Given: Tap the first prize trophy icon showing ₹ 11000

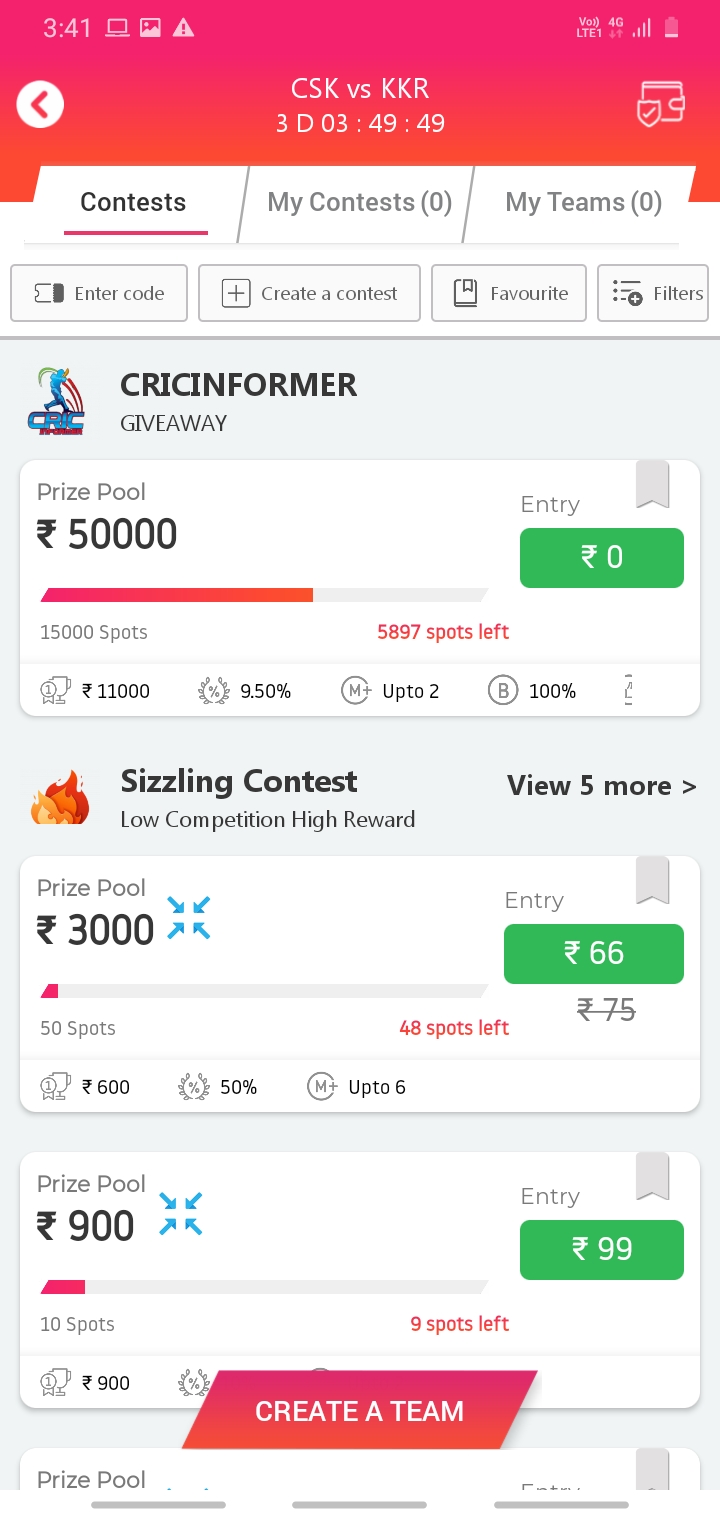Looking at the screenshot, I should [55, 691].
